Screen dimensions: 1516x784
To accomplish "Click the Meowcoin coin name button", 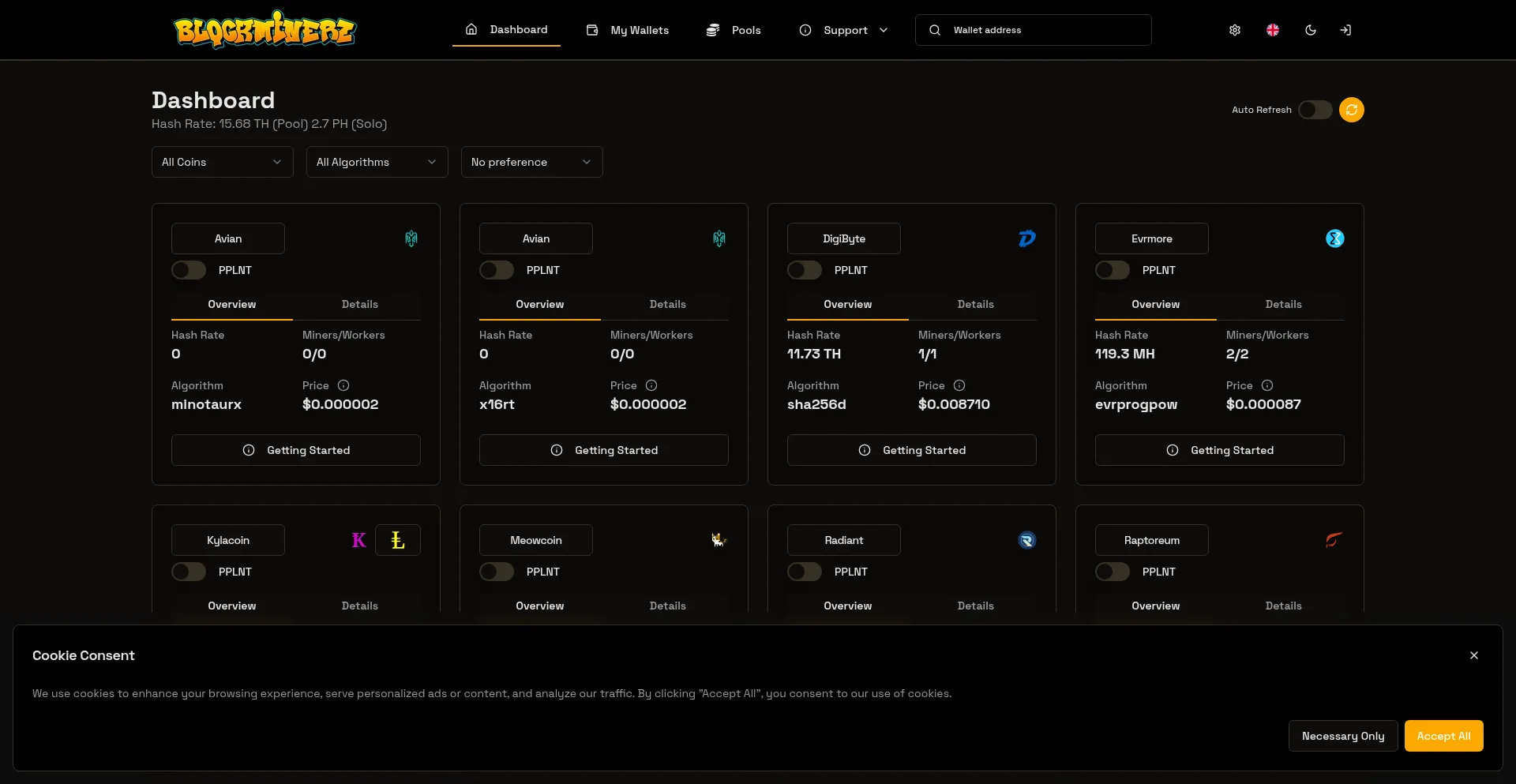I will (536, 540).
